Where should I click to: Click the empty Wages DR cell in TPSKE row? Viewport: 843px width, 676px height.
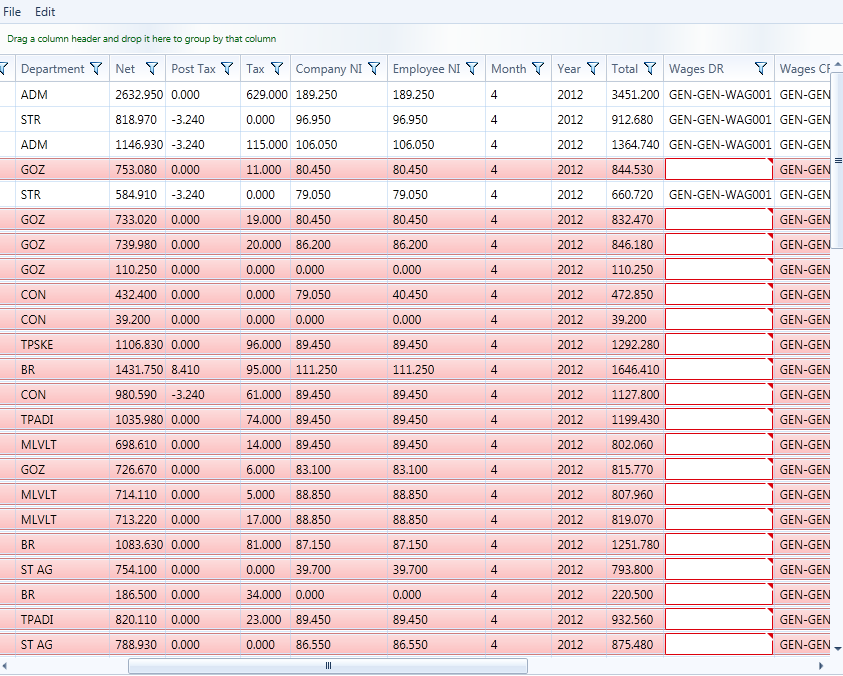(x=719, y=344)
